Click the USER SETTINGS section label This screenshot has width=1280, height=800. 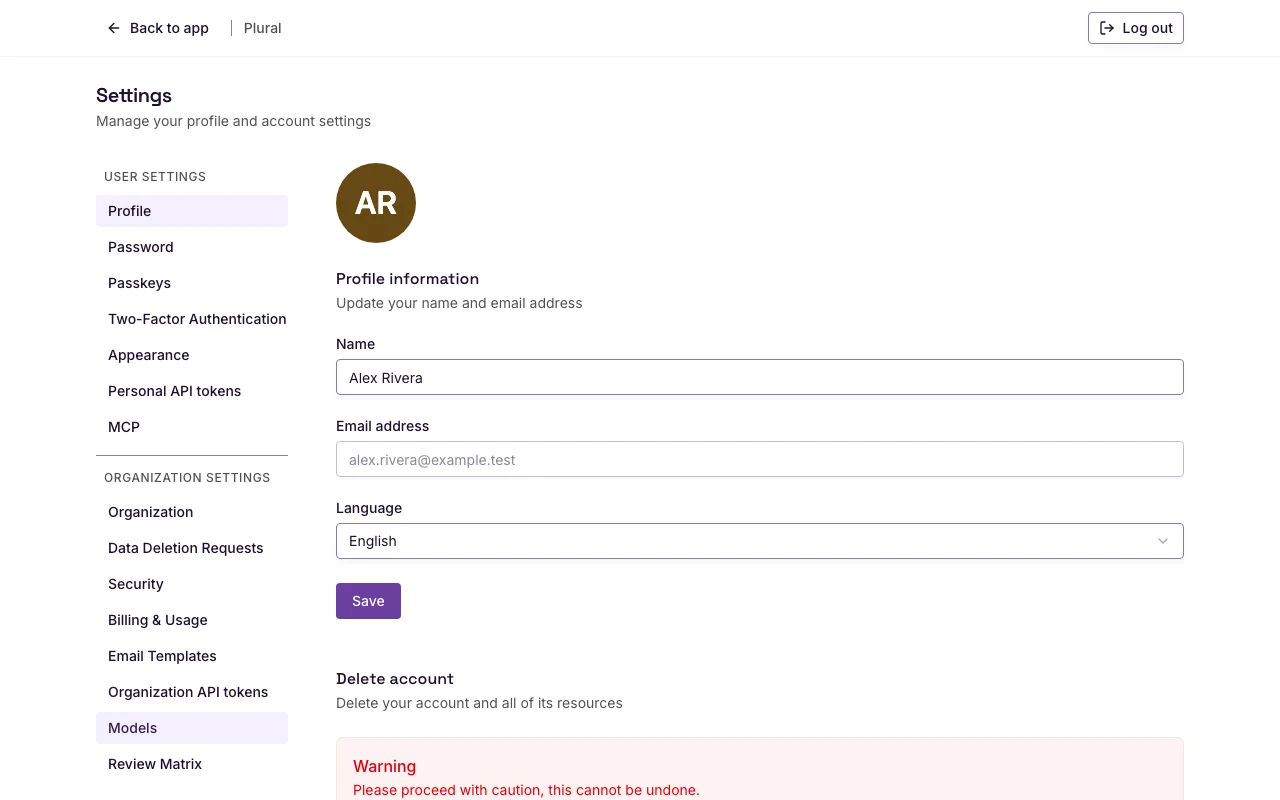[155, 177]
